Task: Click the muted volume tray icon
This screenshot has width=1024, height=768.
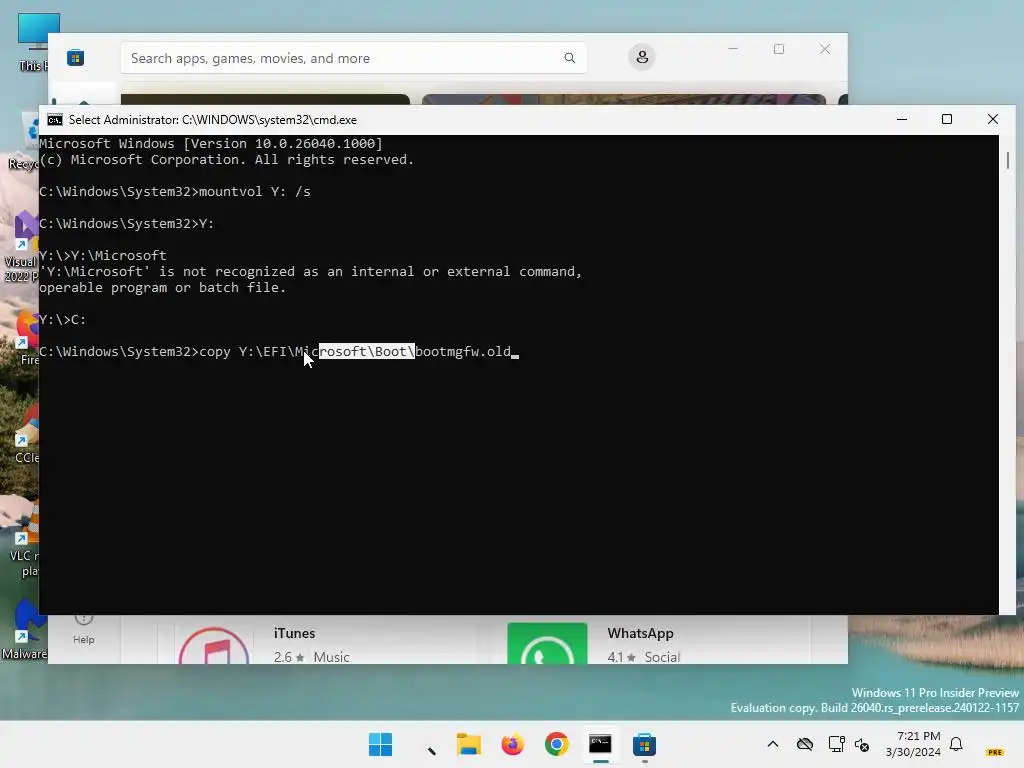Action: pyautogui.click(x=862, y=744)
